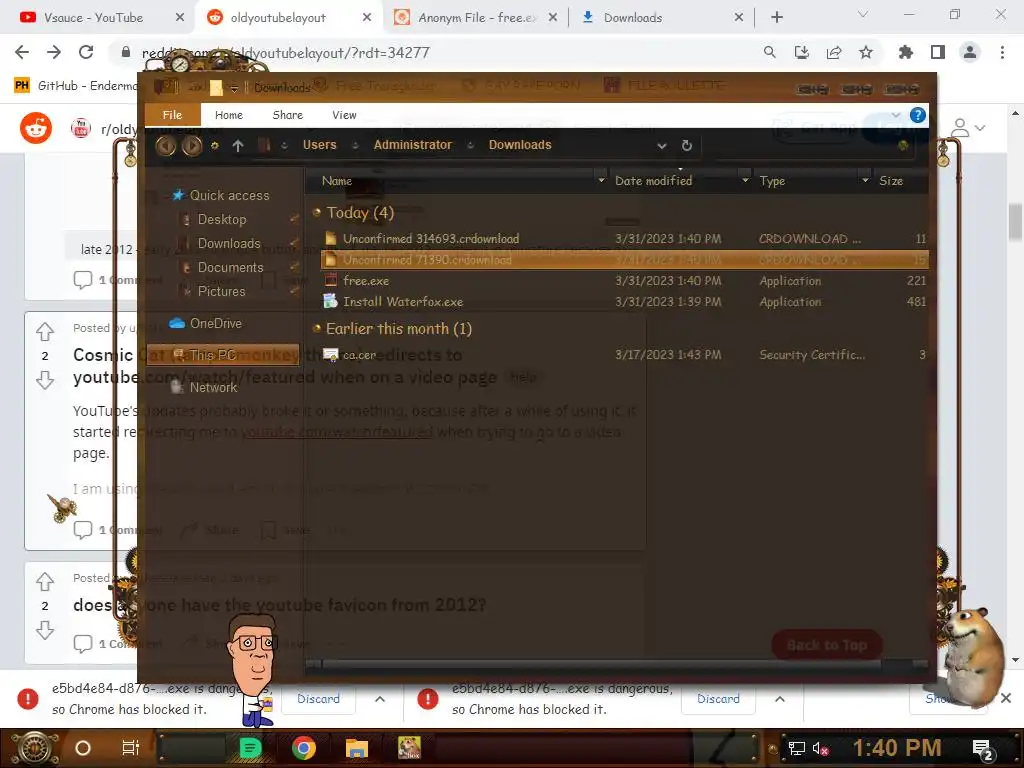Open Desktop in navigation pane
The height and width of the screenshot is (768, 1024).
pyautogui.click(x=221, y=219)
